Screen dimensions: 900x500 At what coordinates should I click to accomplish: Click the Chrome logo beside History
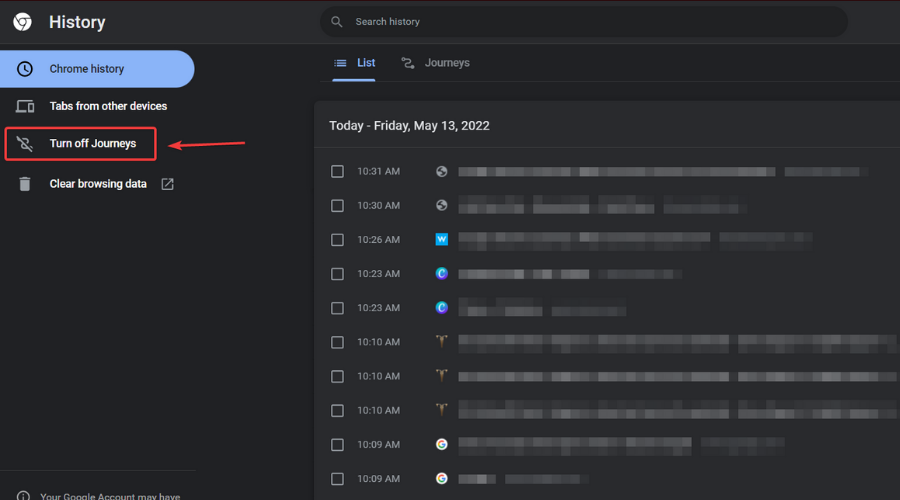(x=22, y=22)
